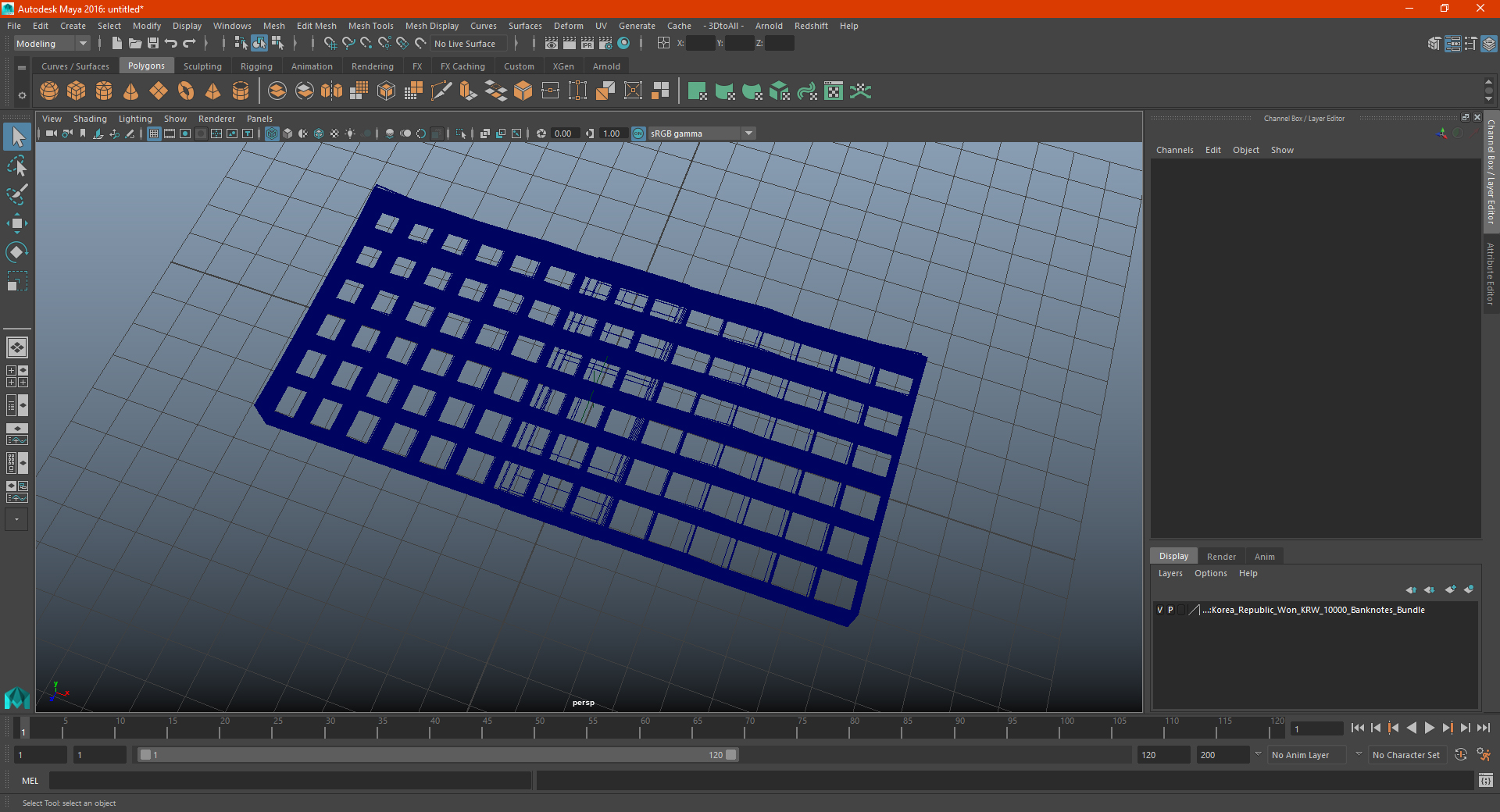Open the viewport Shading menu

90,119
